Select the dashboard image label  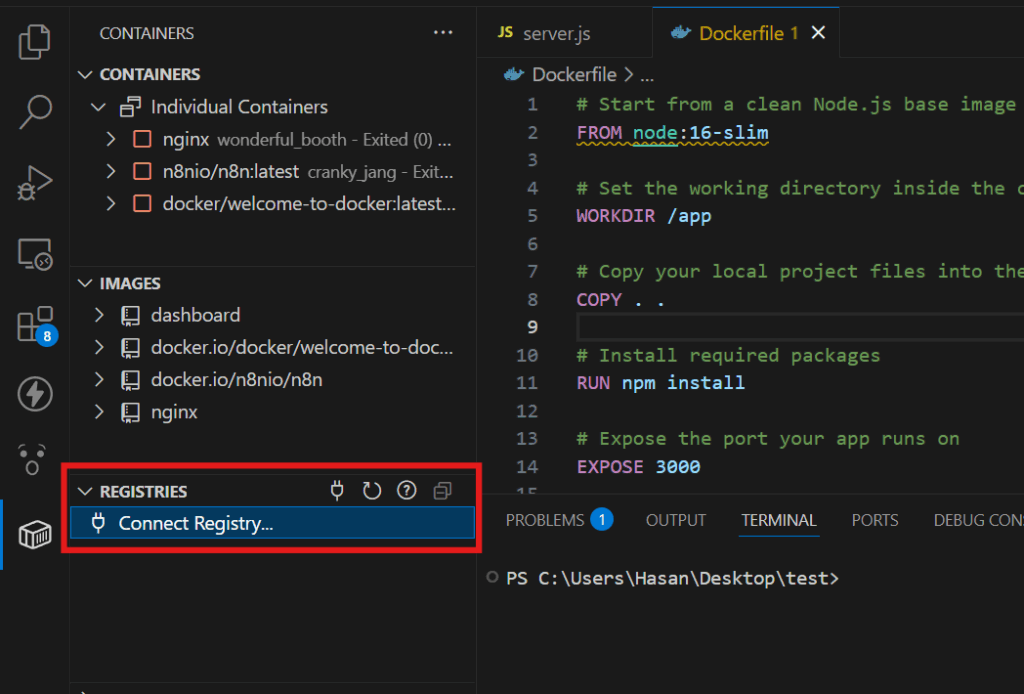[195, 315]
